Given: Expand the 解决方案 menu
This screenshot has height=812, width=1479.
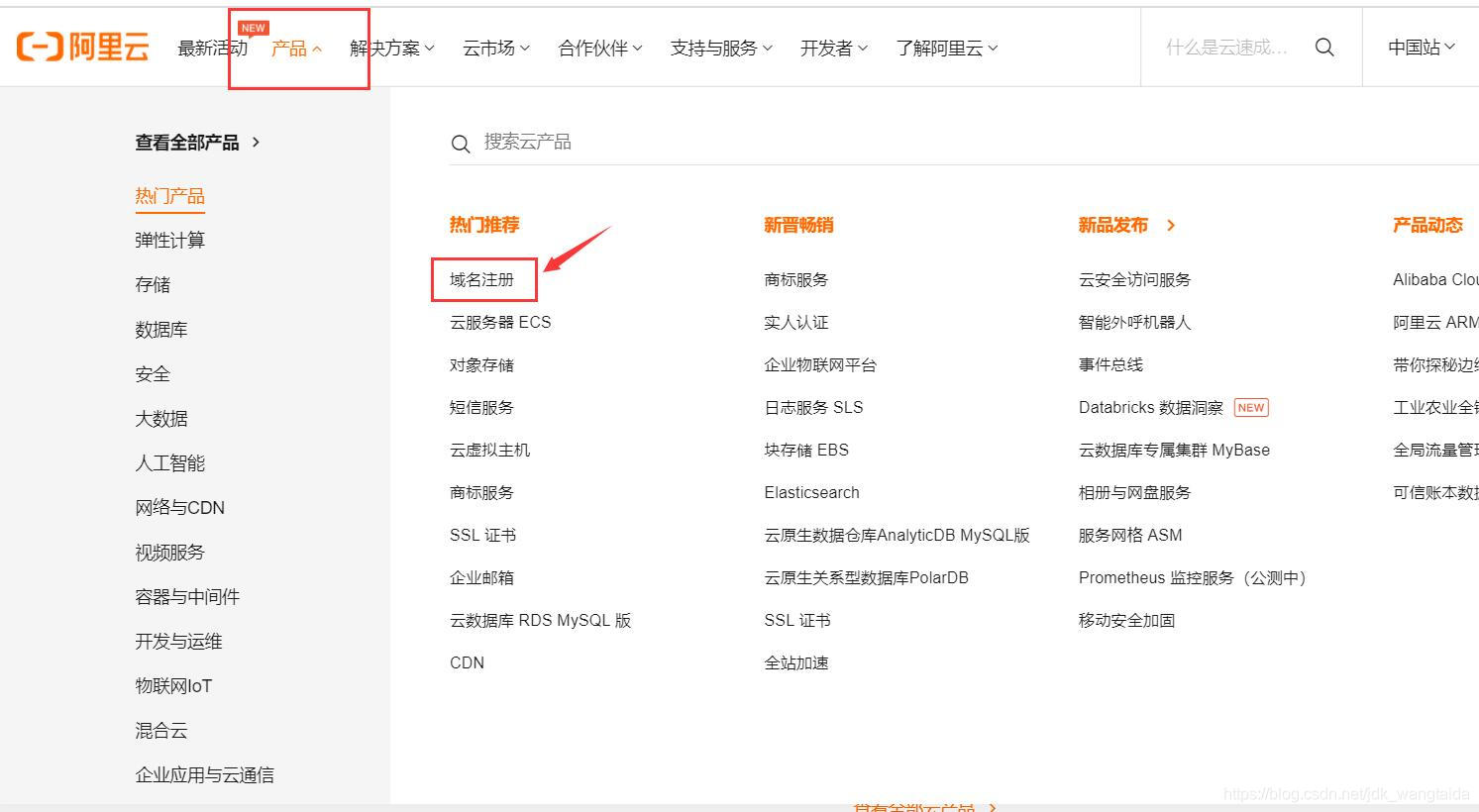Looking at the screenshot, I should coord(392,48).
